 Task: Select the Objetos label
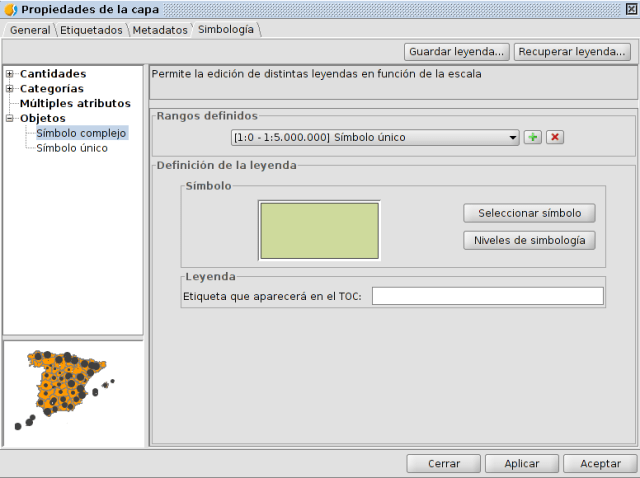click(43, 118)
